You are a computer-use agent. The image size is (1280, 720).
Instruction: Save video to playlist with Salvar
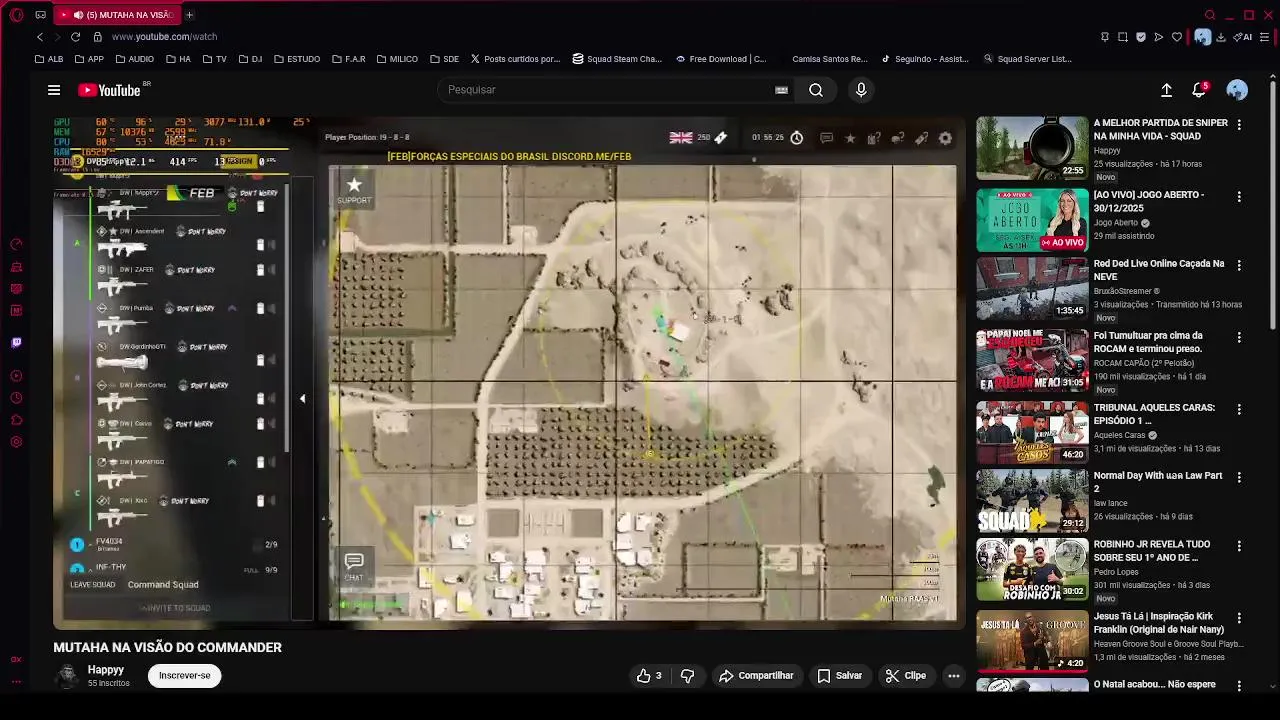pyautogui.click(x=839, y=676)
